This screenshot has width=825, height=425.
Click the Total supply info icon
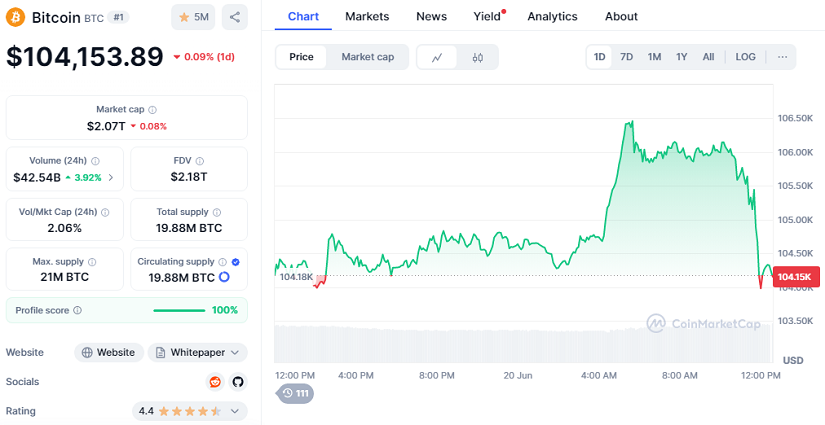(x=217, y=212)
